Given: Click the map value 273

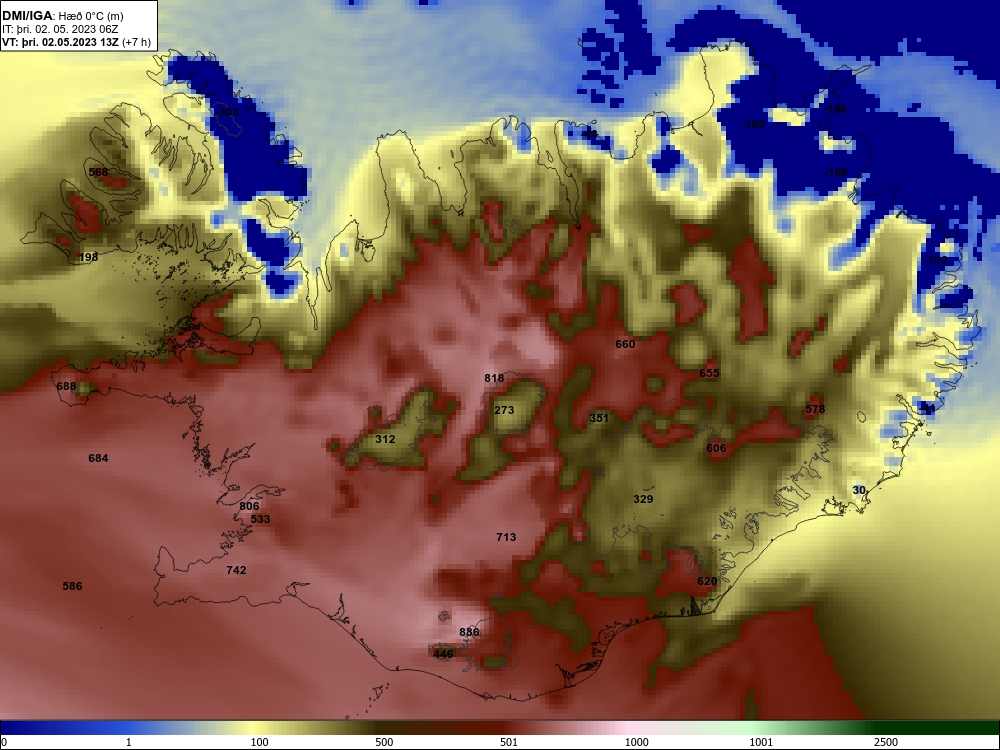Looking at the screenshot, I should 504,410.
